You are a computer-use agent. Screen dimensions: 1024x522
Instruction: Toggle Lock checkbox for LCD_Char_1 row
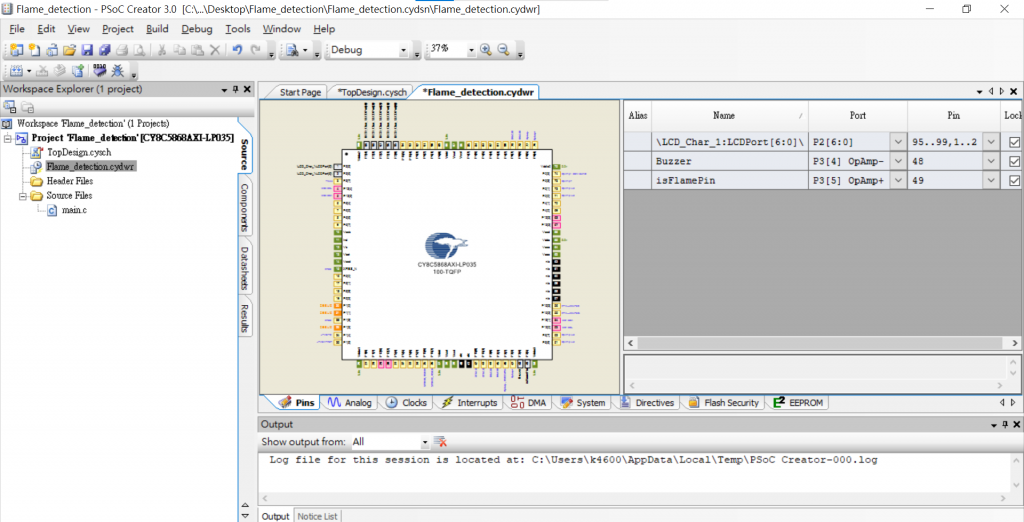pos(1014,142)
